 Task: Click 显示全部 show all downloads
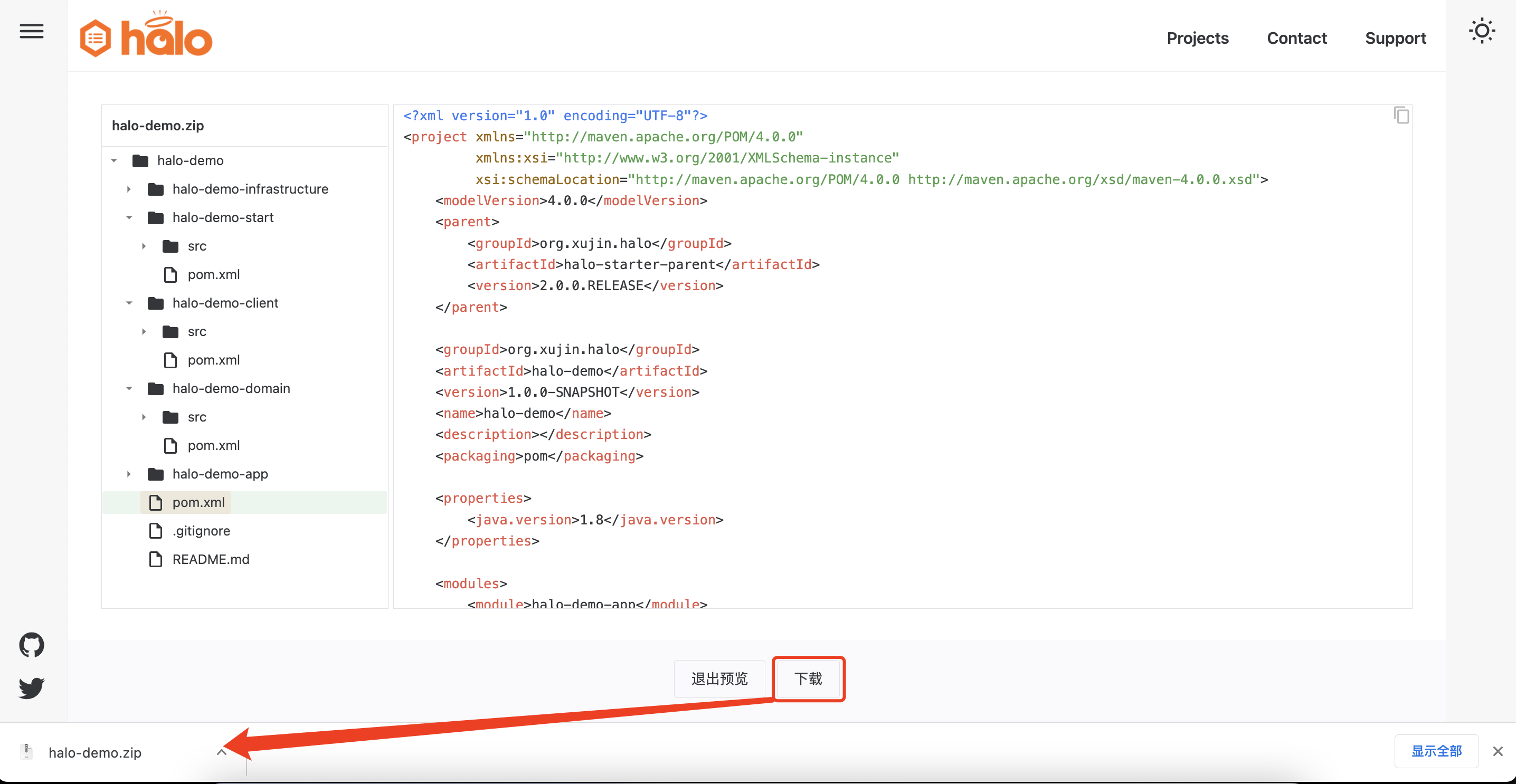[1436, 751]
